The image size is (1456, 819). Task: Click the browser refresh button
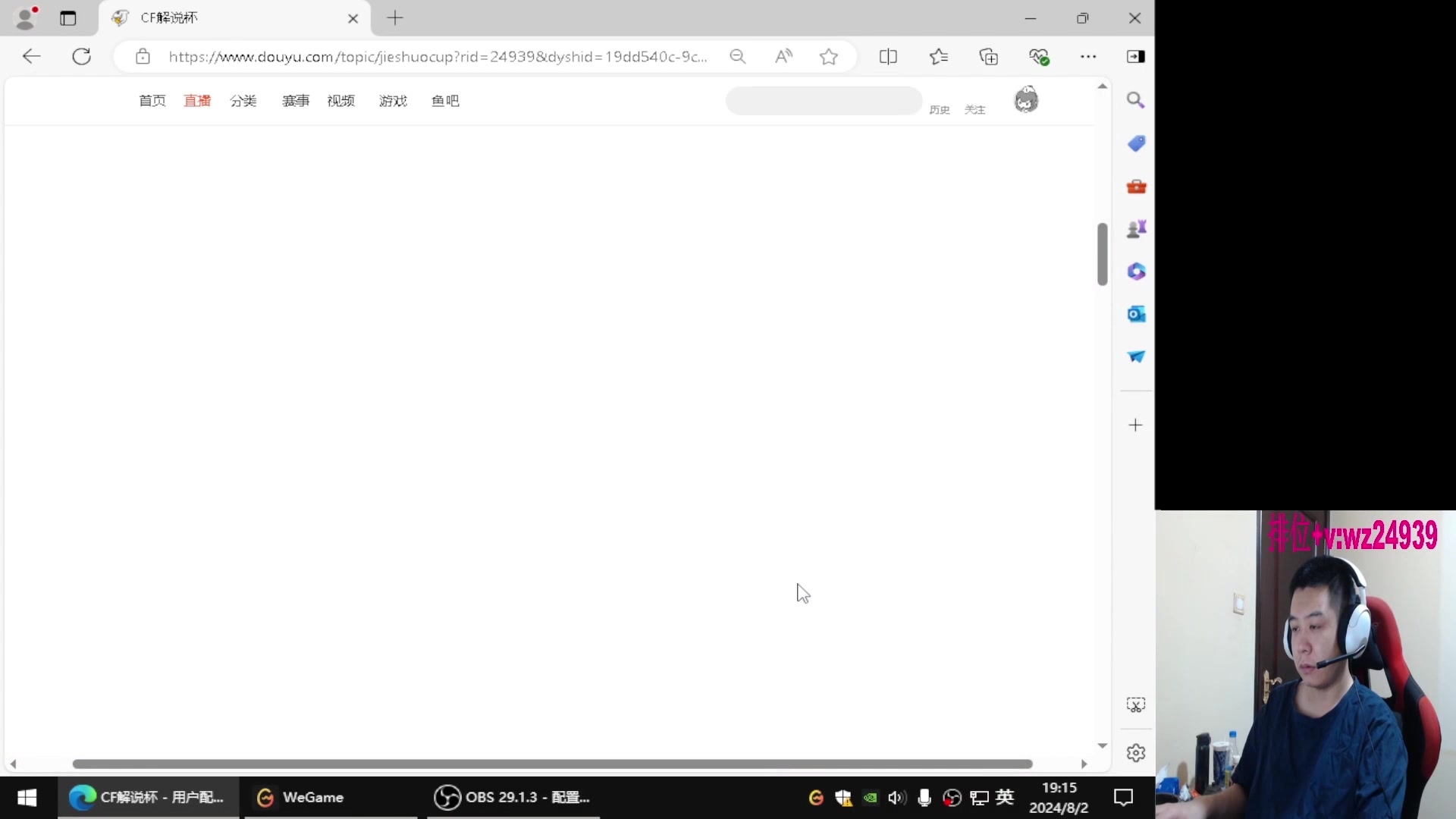tap(81, 56)
